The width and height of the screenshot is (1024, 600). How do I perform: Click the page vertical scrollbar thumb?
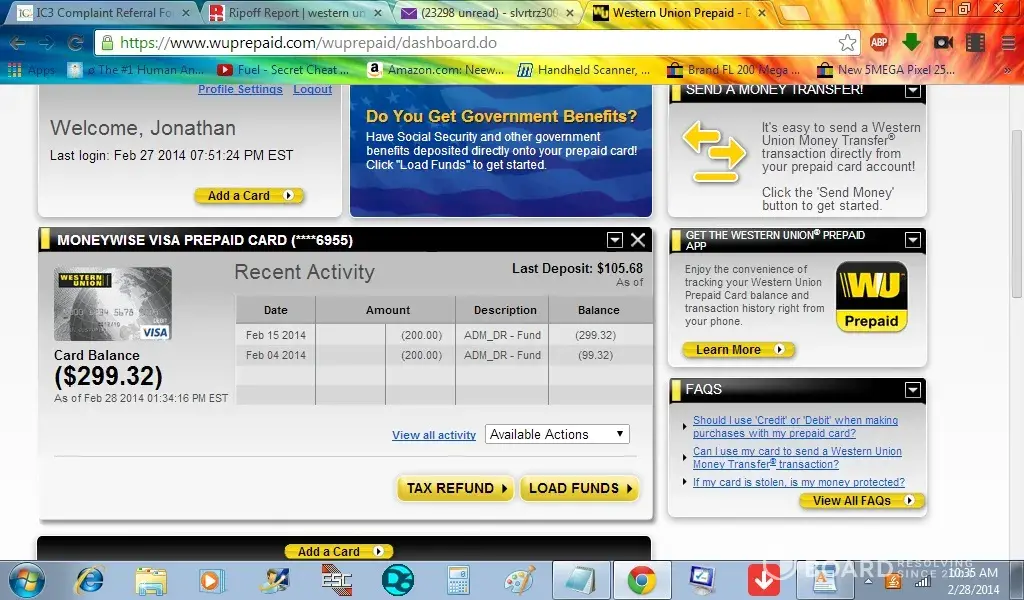click(1016, 215)
